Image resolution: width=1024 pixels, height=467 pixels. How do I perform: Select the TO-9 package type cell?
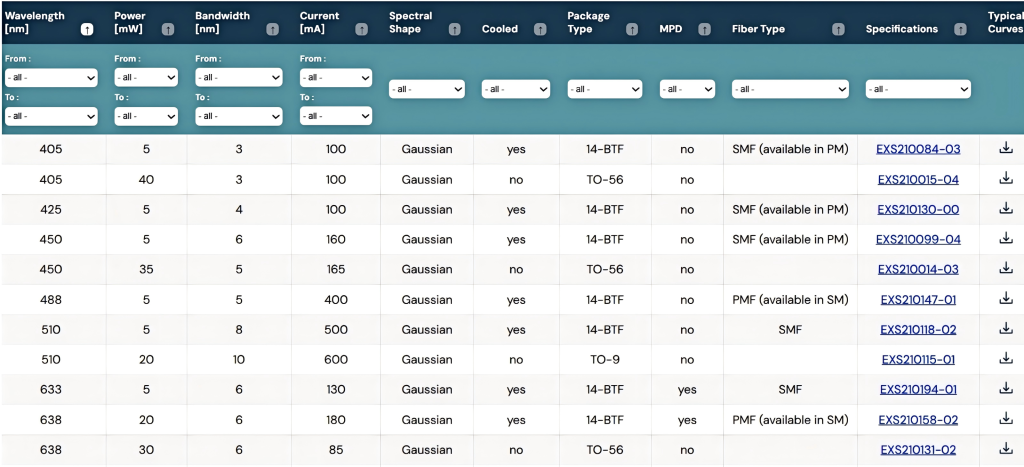click(x=605, y=360)
